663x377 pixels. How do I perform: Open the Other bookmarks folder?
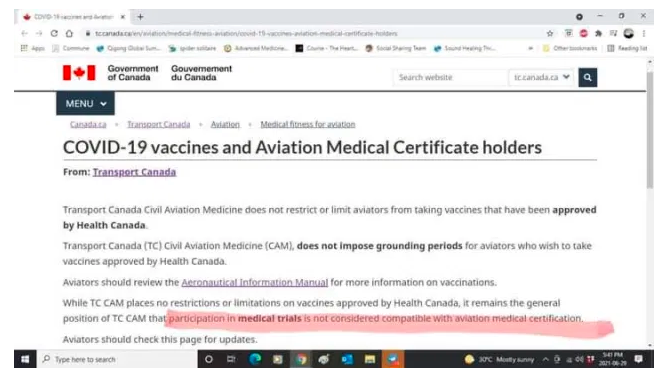(x=570, y=48)
